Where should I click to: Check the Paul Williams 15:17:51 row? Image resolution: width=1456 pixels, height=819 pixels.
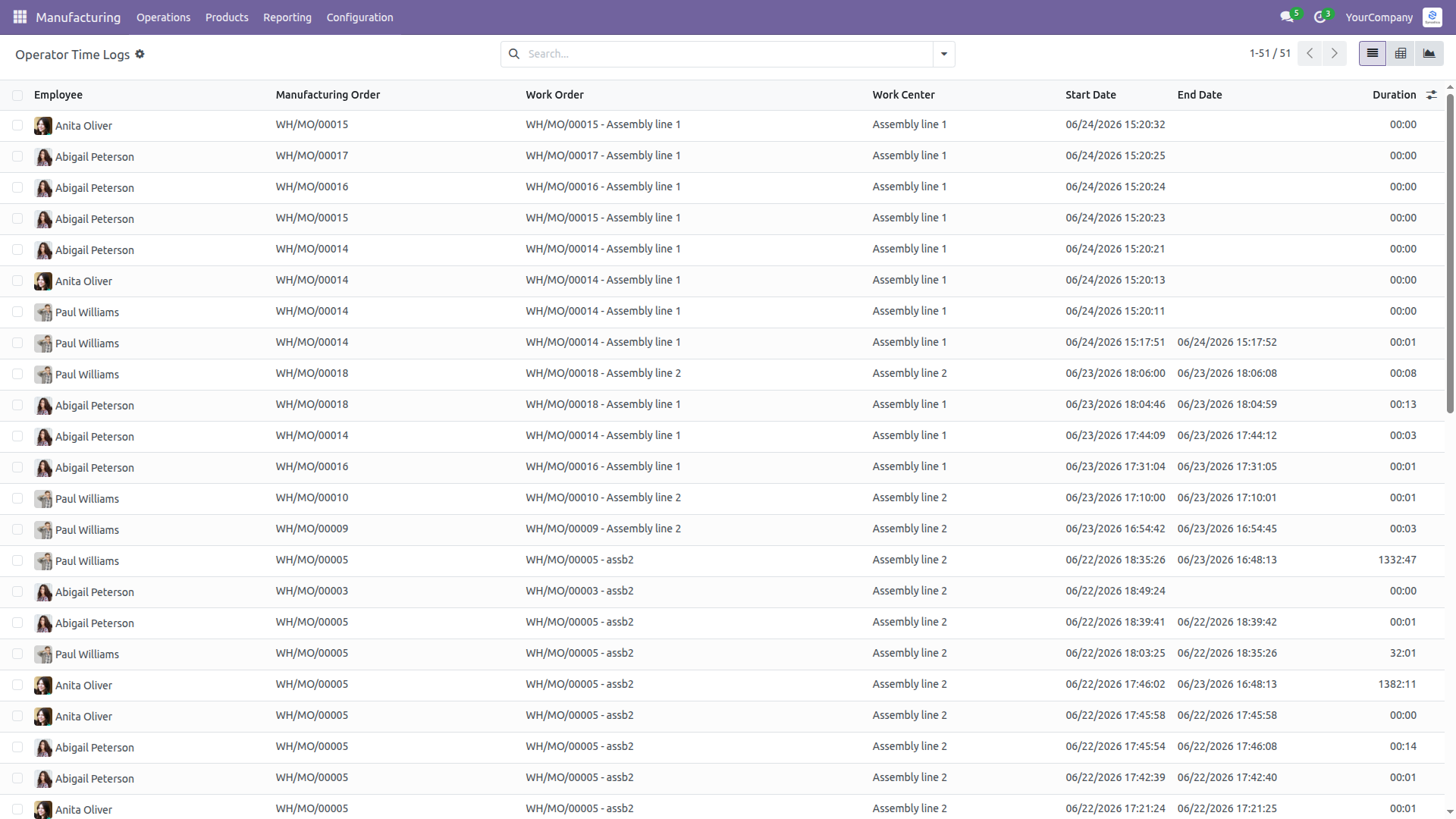17,343
